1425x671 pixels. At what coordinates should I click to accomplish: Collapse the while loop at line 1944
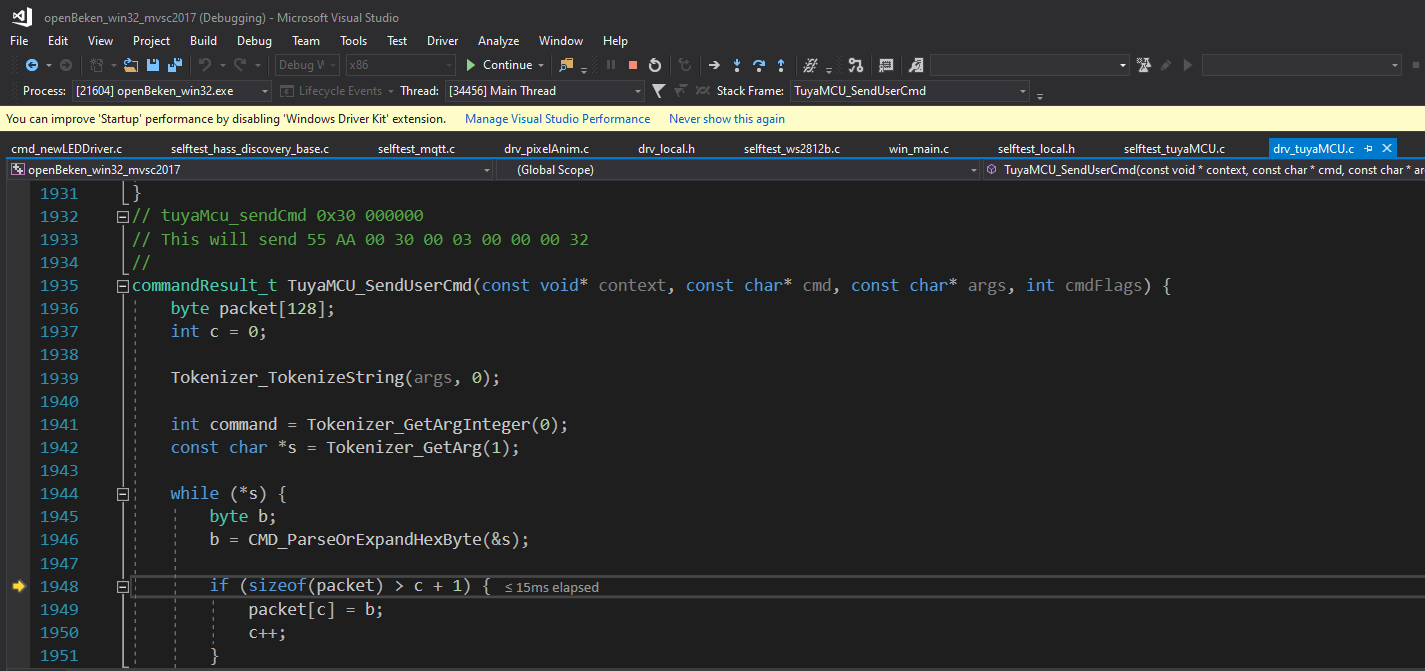pyautogui.click(x=123, y=493)
